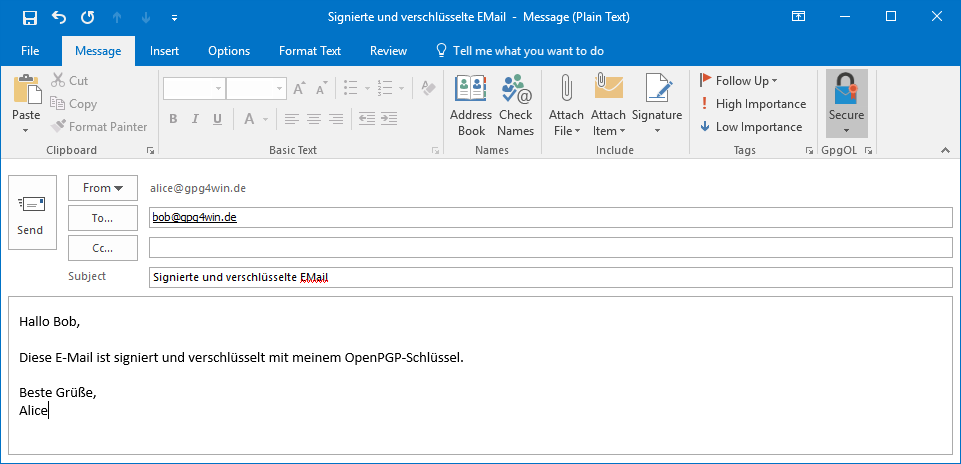Switch to the Insert ribbon tab
This screenshot has width=961, height=464.
164,51
